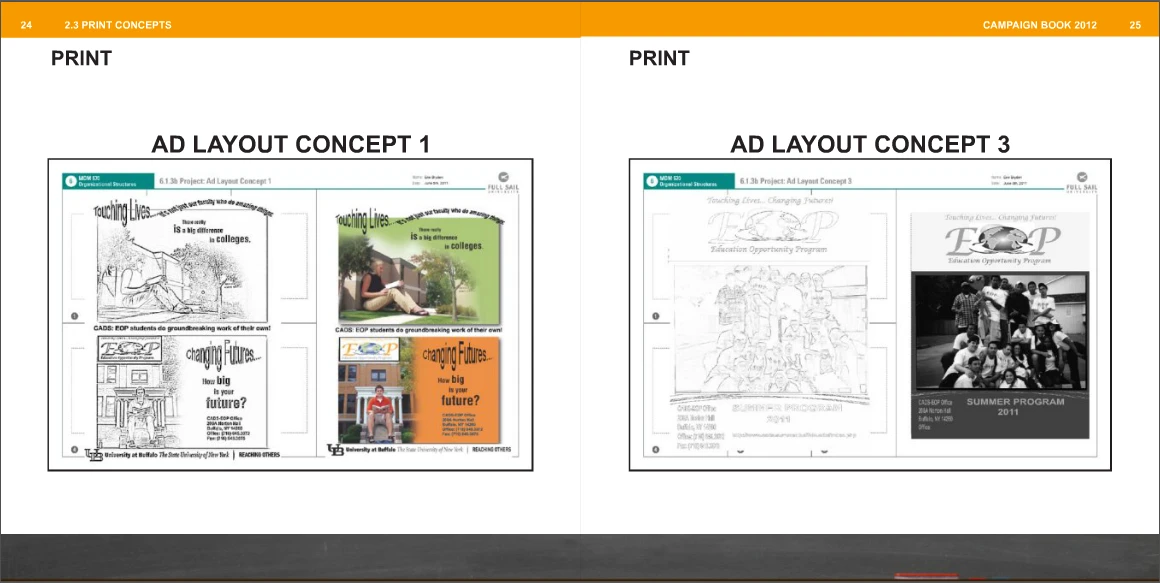Image resolution: width=1160 pixels, height=583 pixels.
Task: Click page number 24 in the header
Action: (26, 25)
